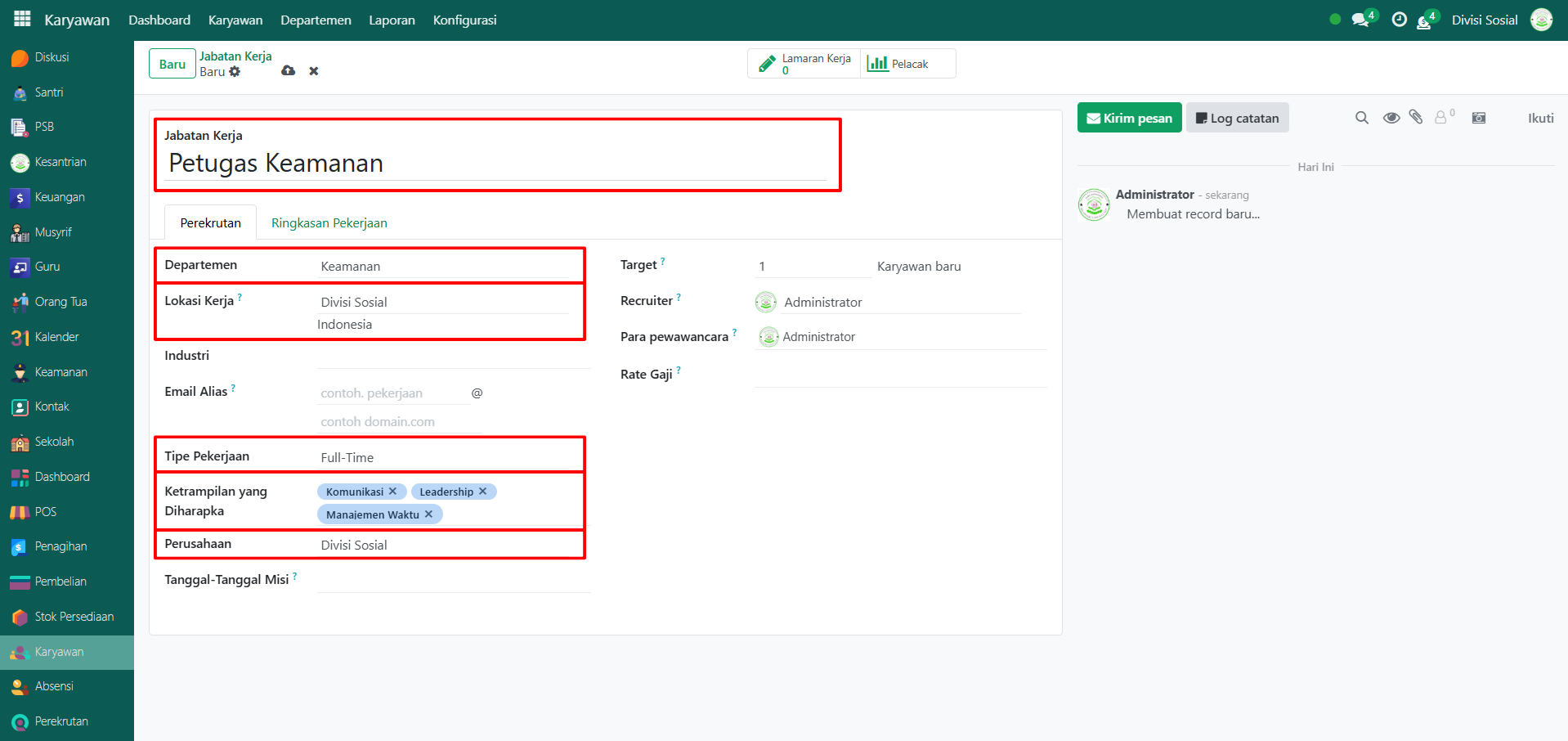This screenshot has height=741, width=1568.
Task: Open the activities clock icon in top bar
Action: 1399,20
